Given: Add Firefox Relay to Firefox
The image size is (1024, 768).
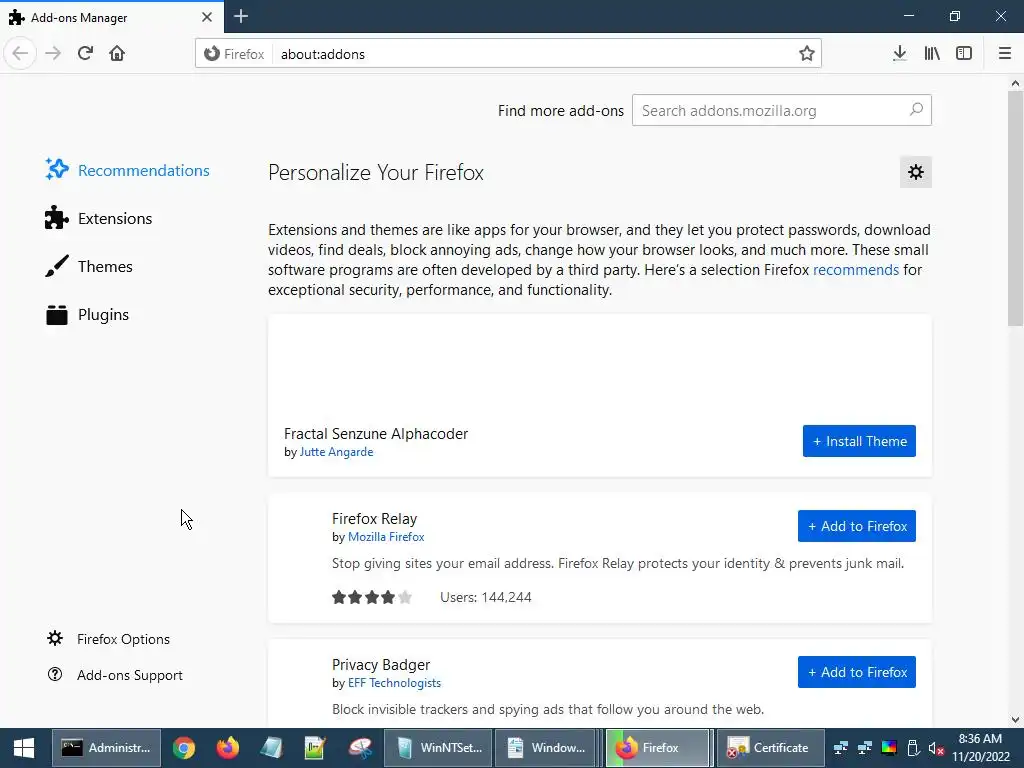Looking at the screenshot, I should [856, 526].
